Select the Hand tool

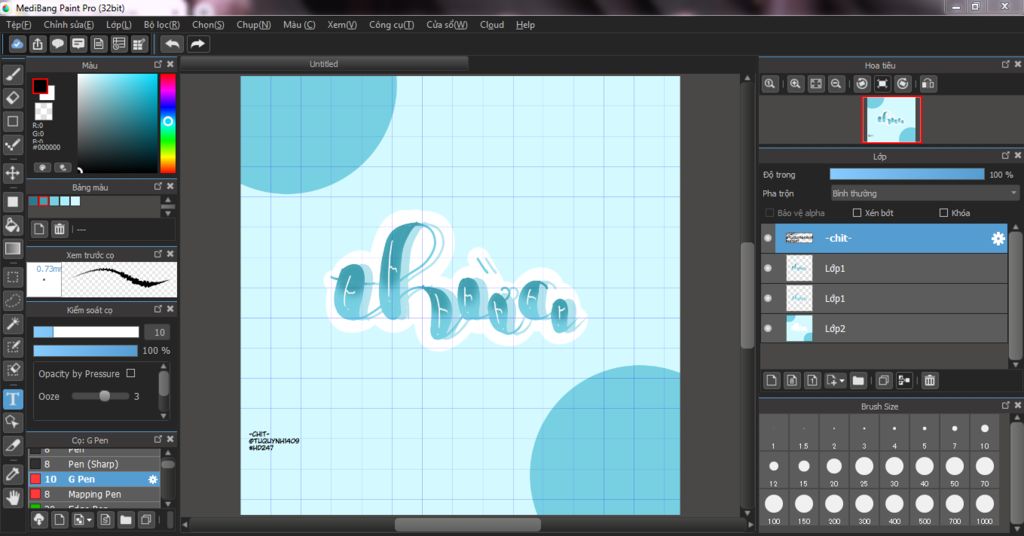point(13,497)
